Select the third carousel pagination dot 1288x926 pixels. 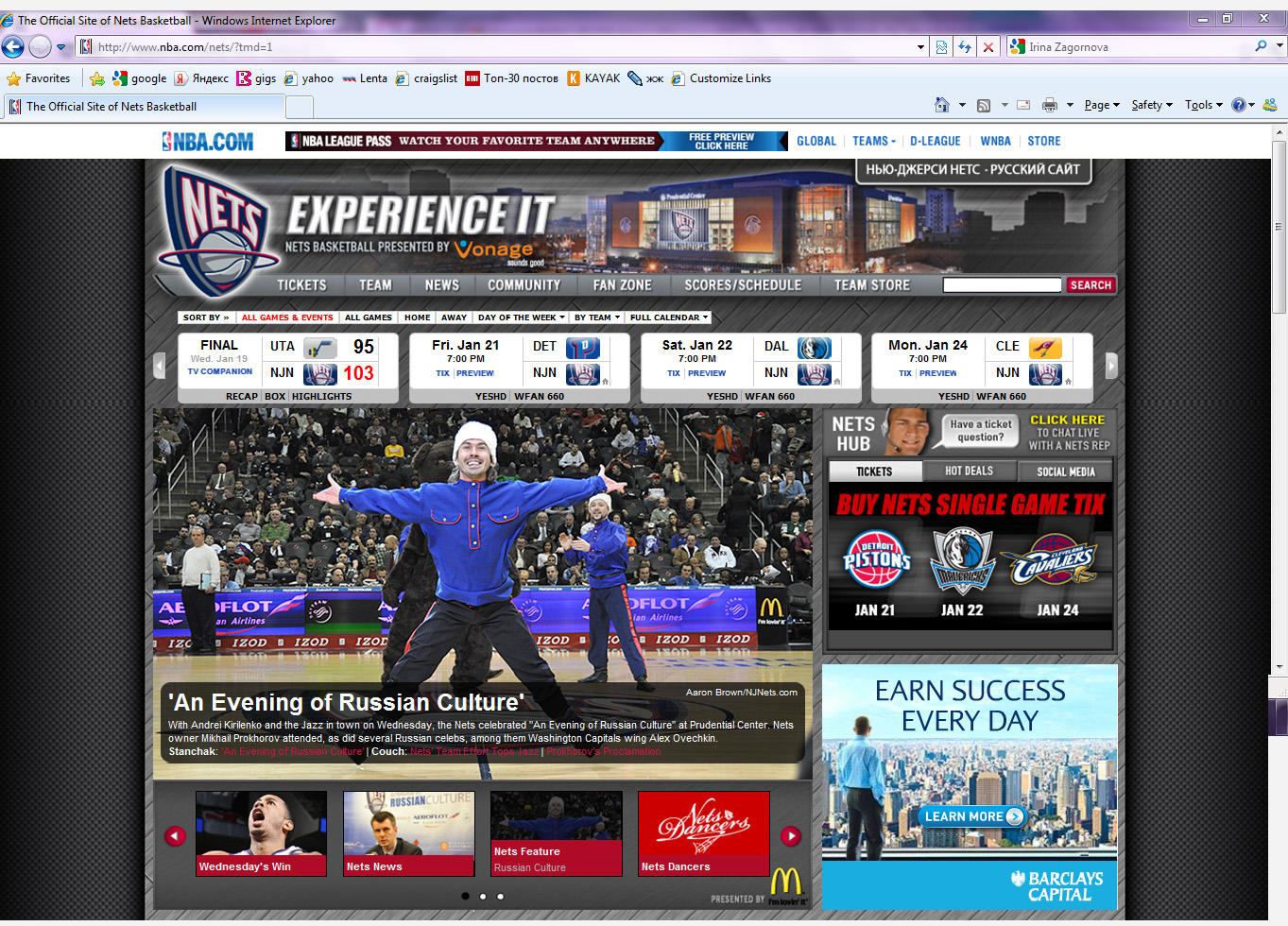[x=500, y=896]
